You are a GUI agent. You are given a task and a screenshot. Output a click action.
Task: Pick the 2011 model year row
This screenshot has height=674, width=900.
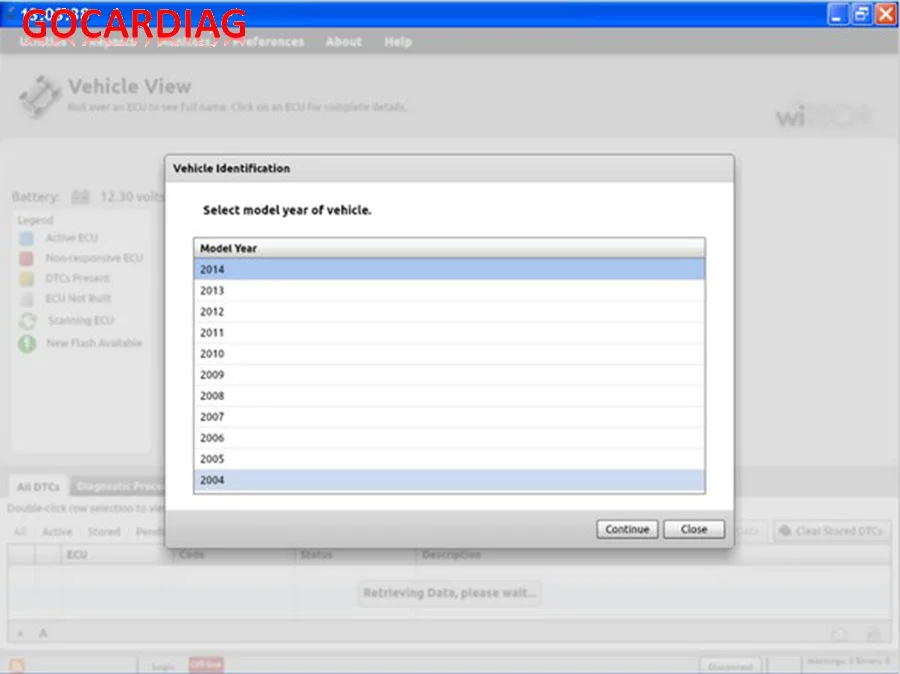click(x=449, y=332)
